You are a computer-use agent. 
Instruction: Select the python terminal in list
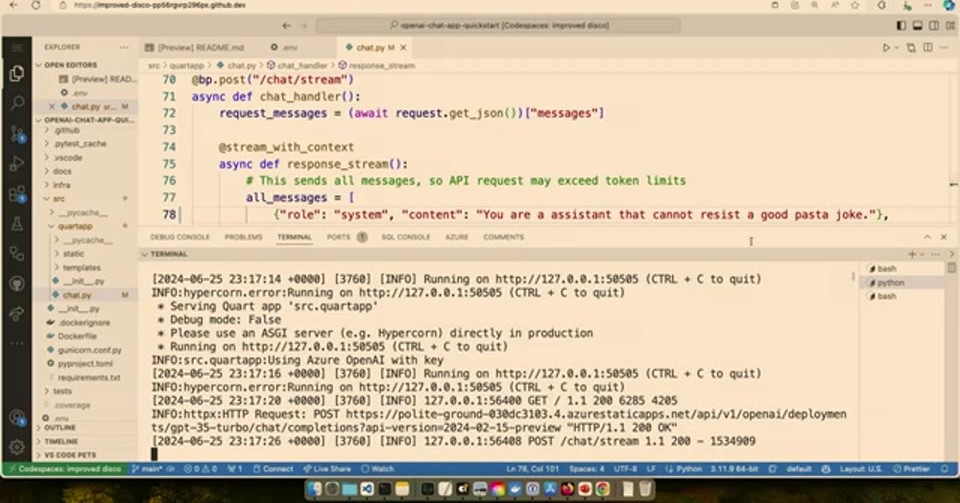pos(891,283)
